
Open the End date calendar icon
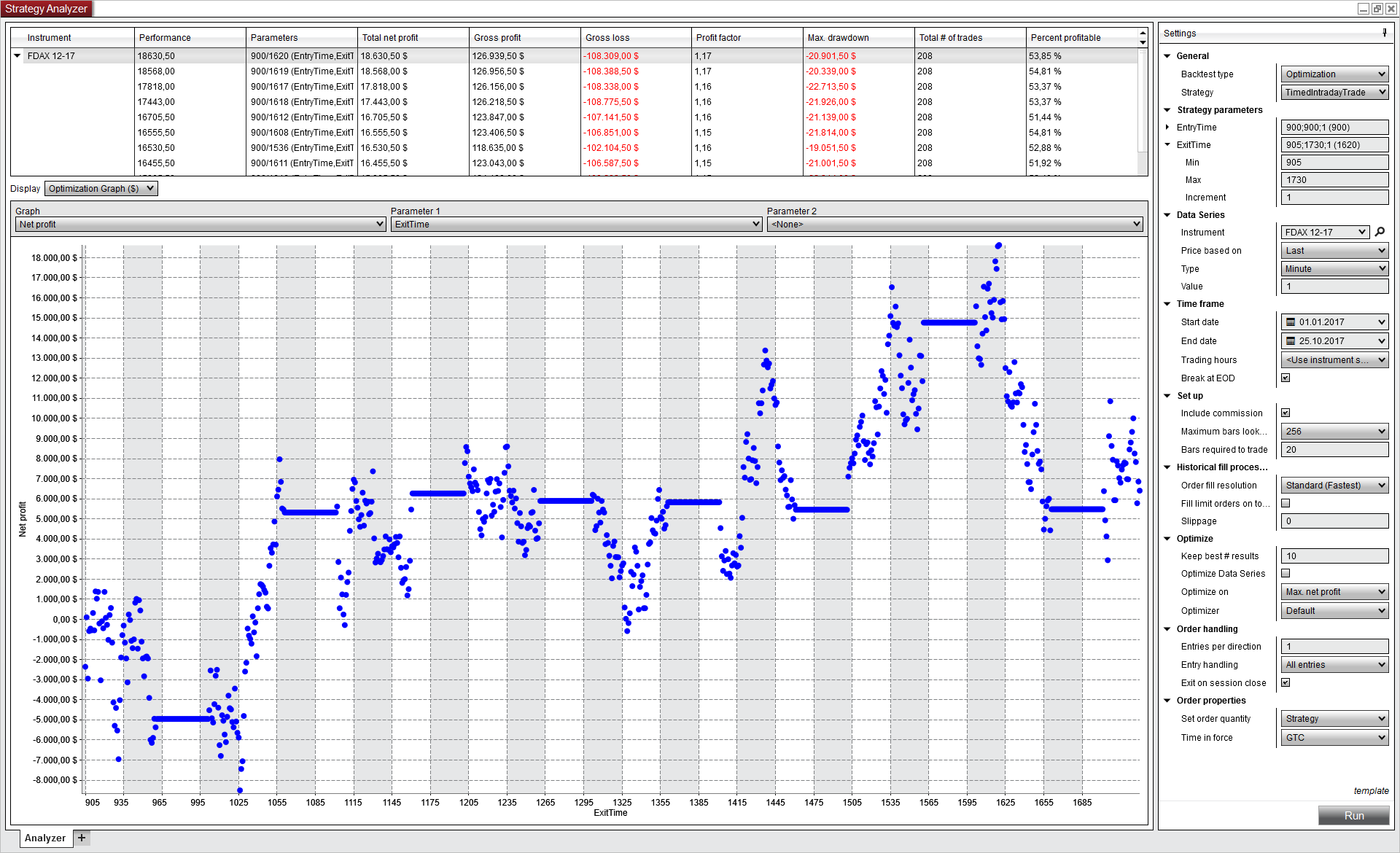(1290, 341)
